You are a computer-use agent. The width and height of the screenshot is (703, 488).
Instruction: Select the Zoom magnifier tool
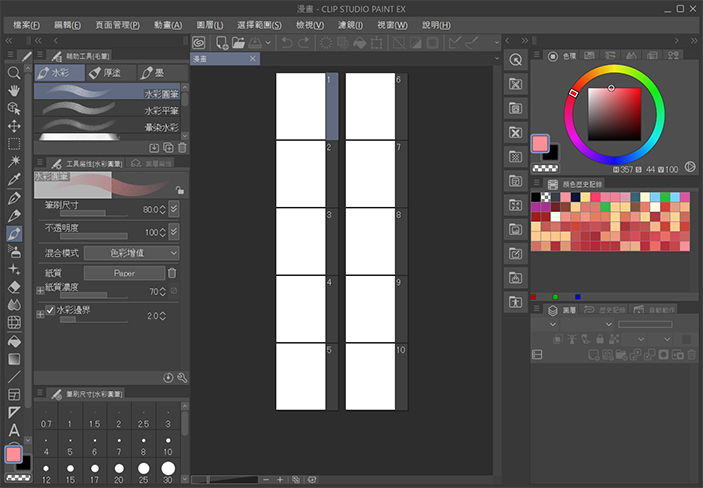14,73
